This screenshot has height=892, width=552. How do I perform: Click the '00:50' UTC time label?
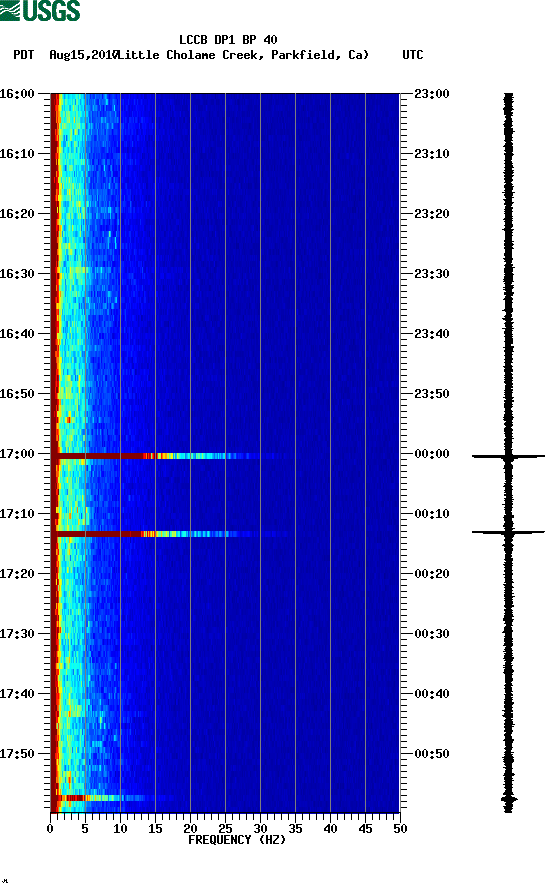(432, 754)
